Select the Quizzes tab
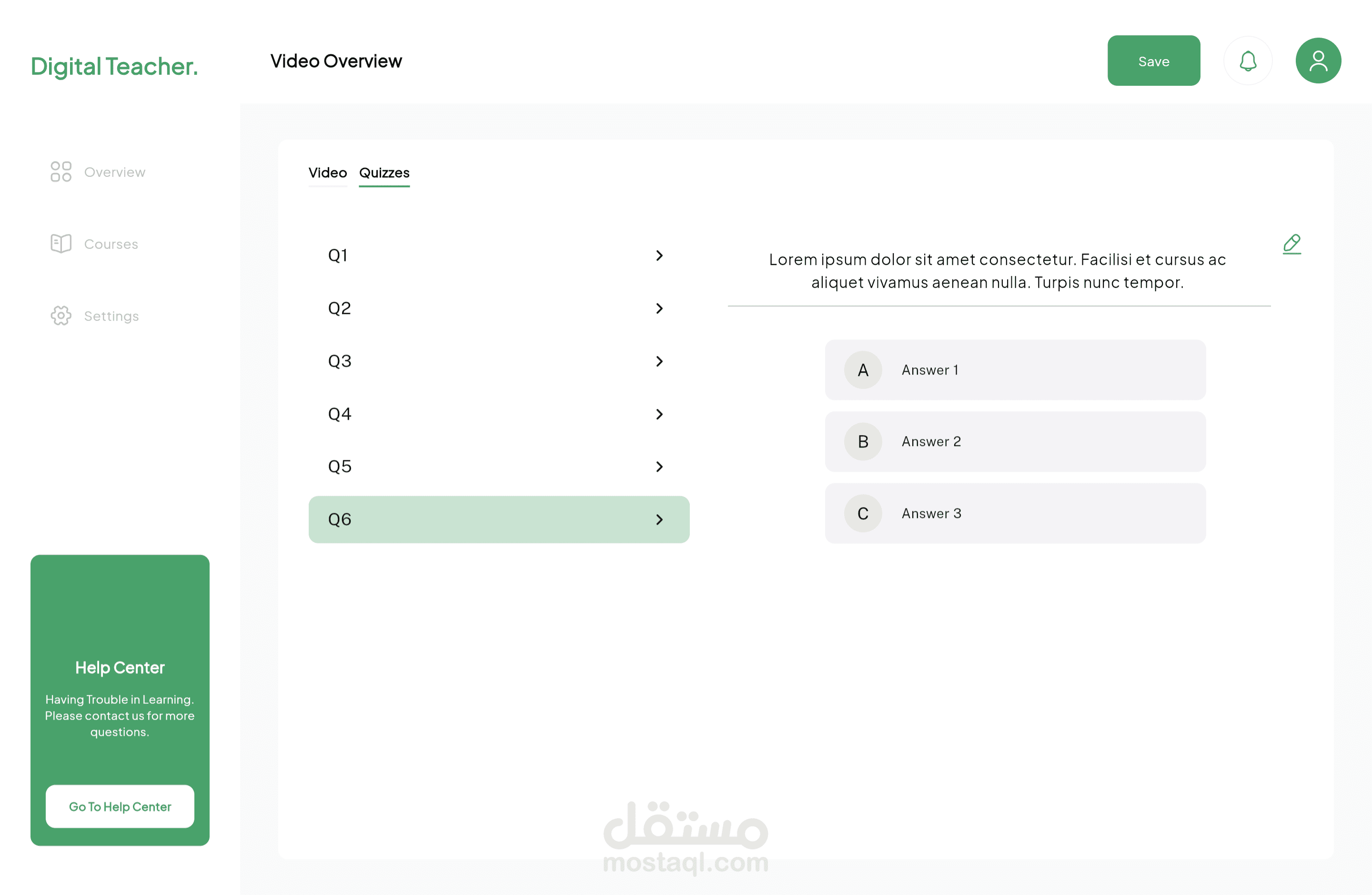The image size is (1372, 895). [x=384, y=173]
